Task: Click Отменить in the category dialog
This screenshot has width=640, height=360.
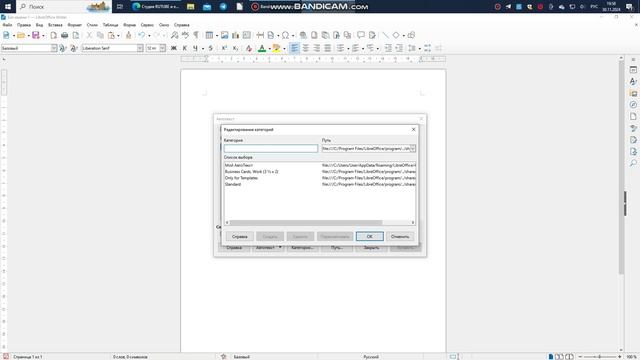Action: click(400, 236)
